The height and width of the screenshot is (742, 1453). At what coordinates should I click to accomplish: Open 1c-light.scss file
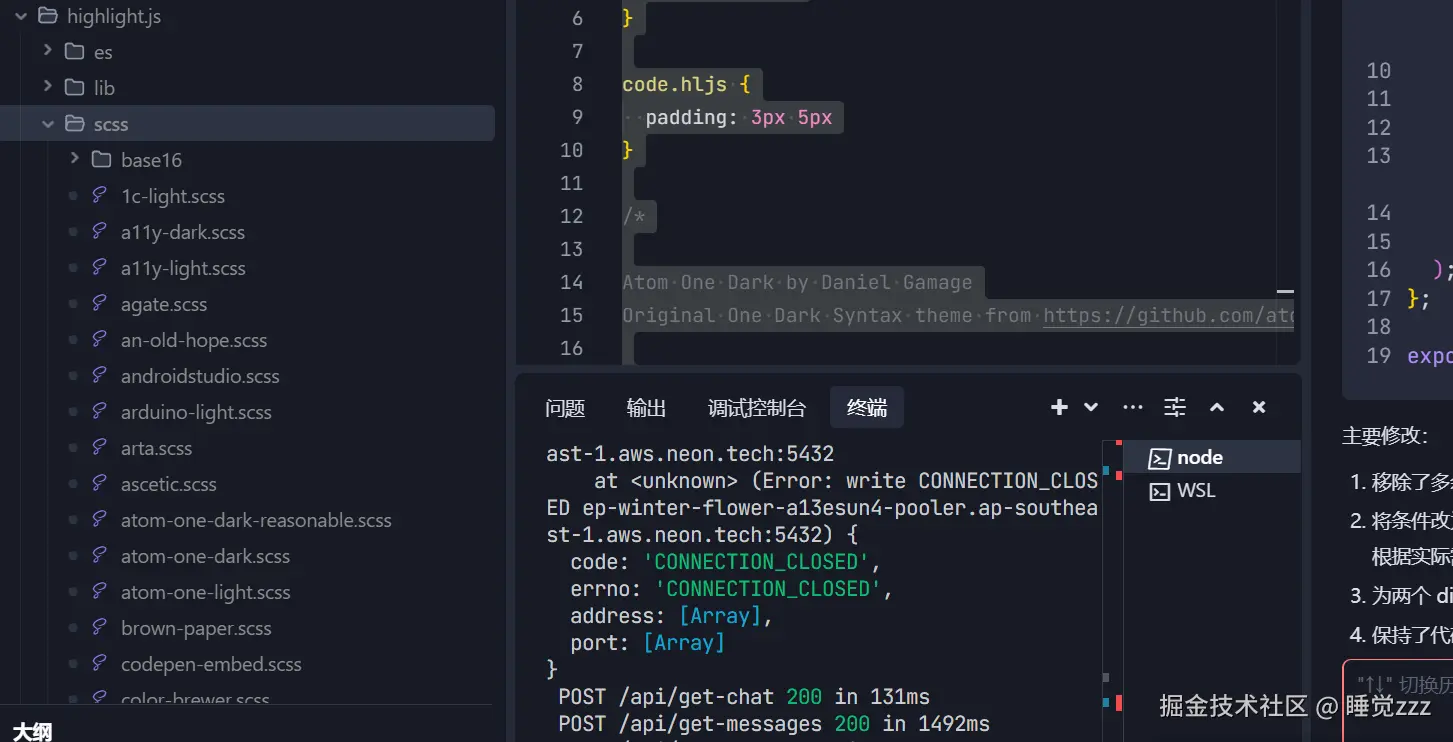pos(173,196)
